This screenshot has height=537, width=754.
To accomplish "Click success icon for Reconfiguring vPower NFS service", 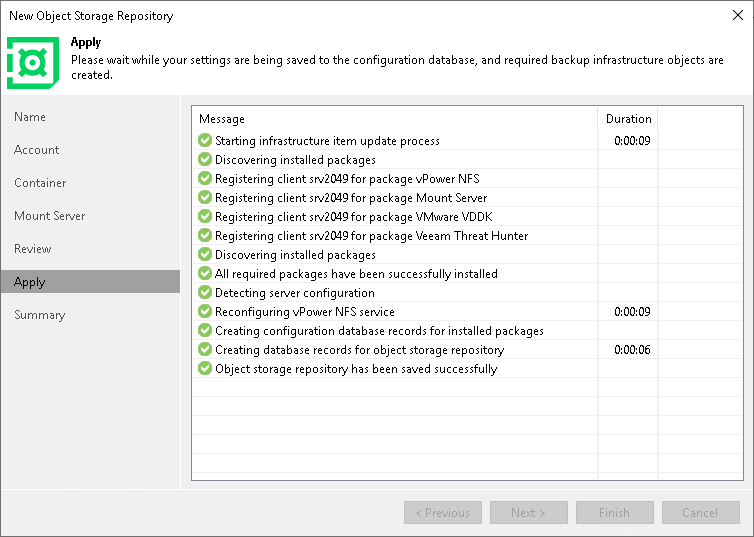I will coord(205,311).
